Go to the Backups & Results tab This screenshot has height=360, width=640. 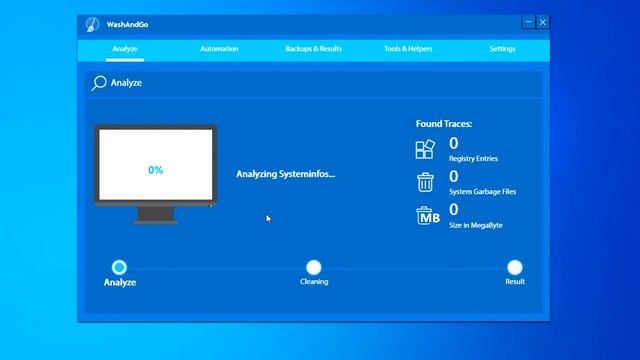coord(313,49)
